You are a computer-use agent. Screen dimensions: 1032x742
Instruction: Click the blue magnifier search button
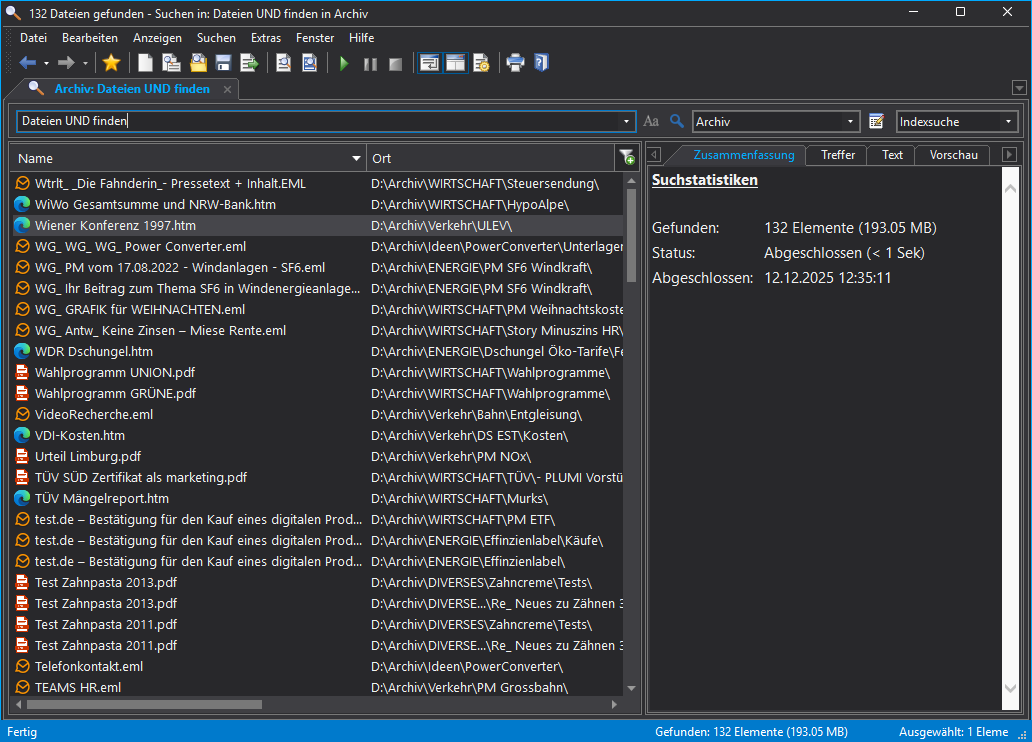[677, 121]
